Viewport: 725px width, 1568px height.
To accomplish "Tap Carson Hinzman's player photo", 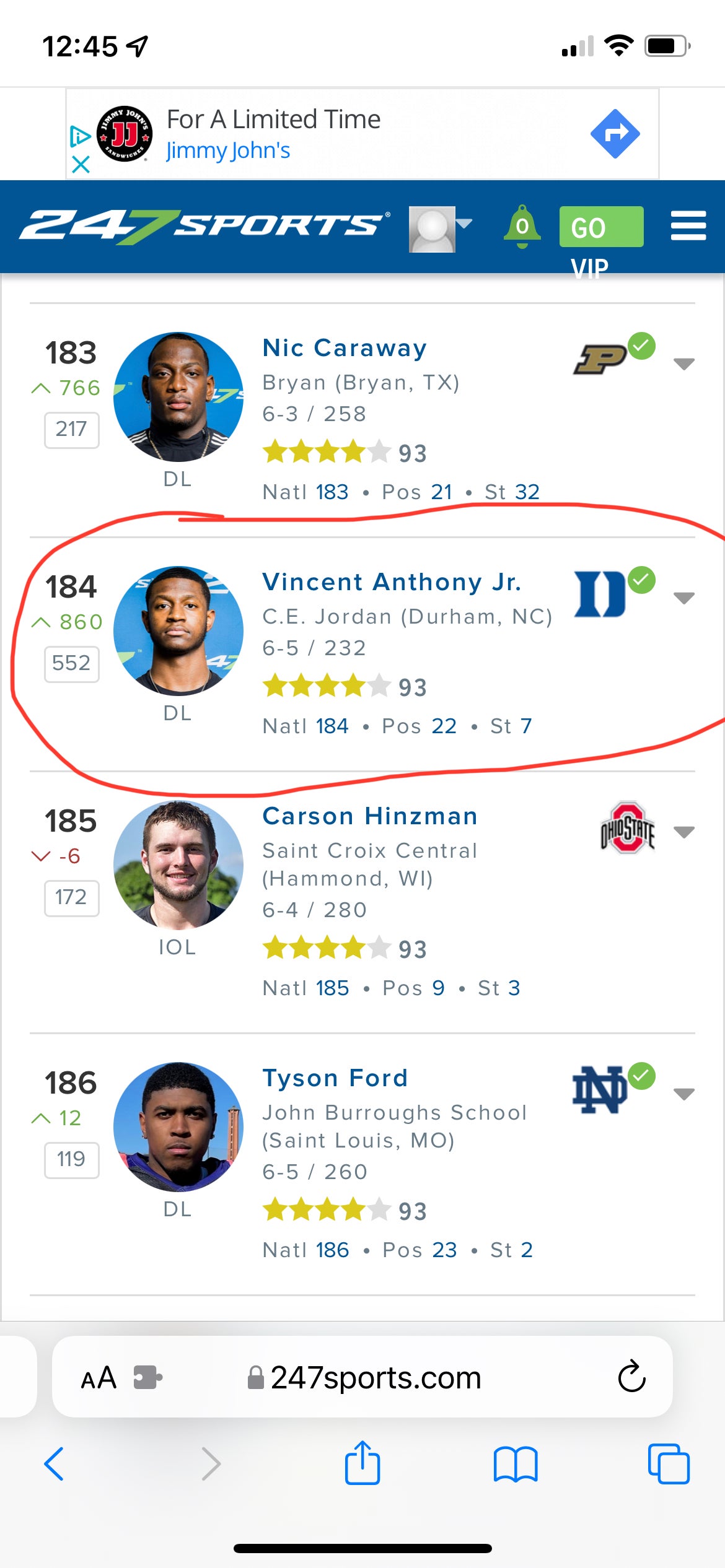I will point(178,865).
